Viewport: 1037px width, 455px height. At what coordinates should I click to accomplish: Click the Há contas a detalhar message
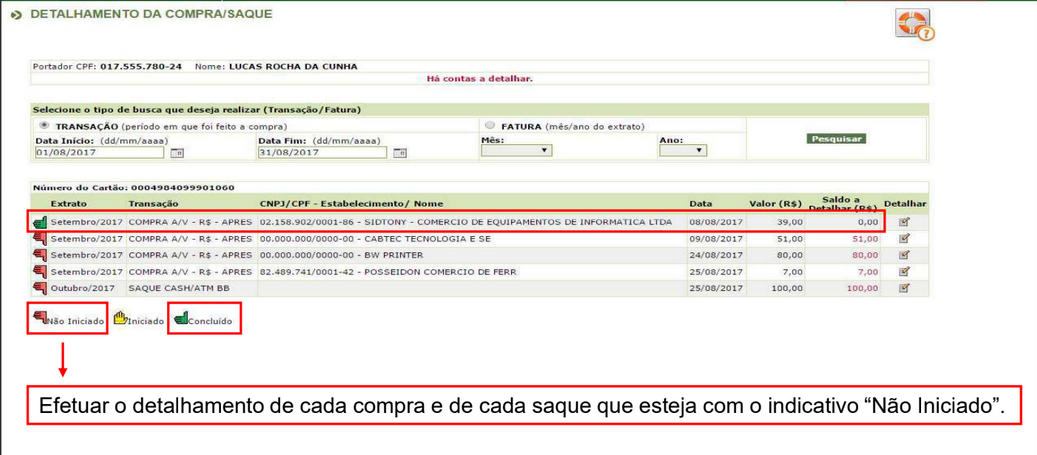click(480, 79)
